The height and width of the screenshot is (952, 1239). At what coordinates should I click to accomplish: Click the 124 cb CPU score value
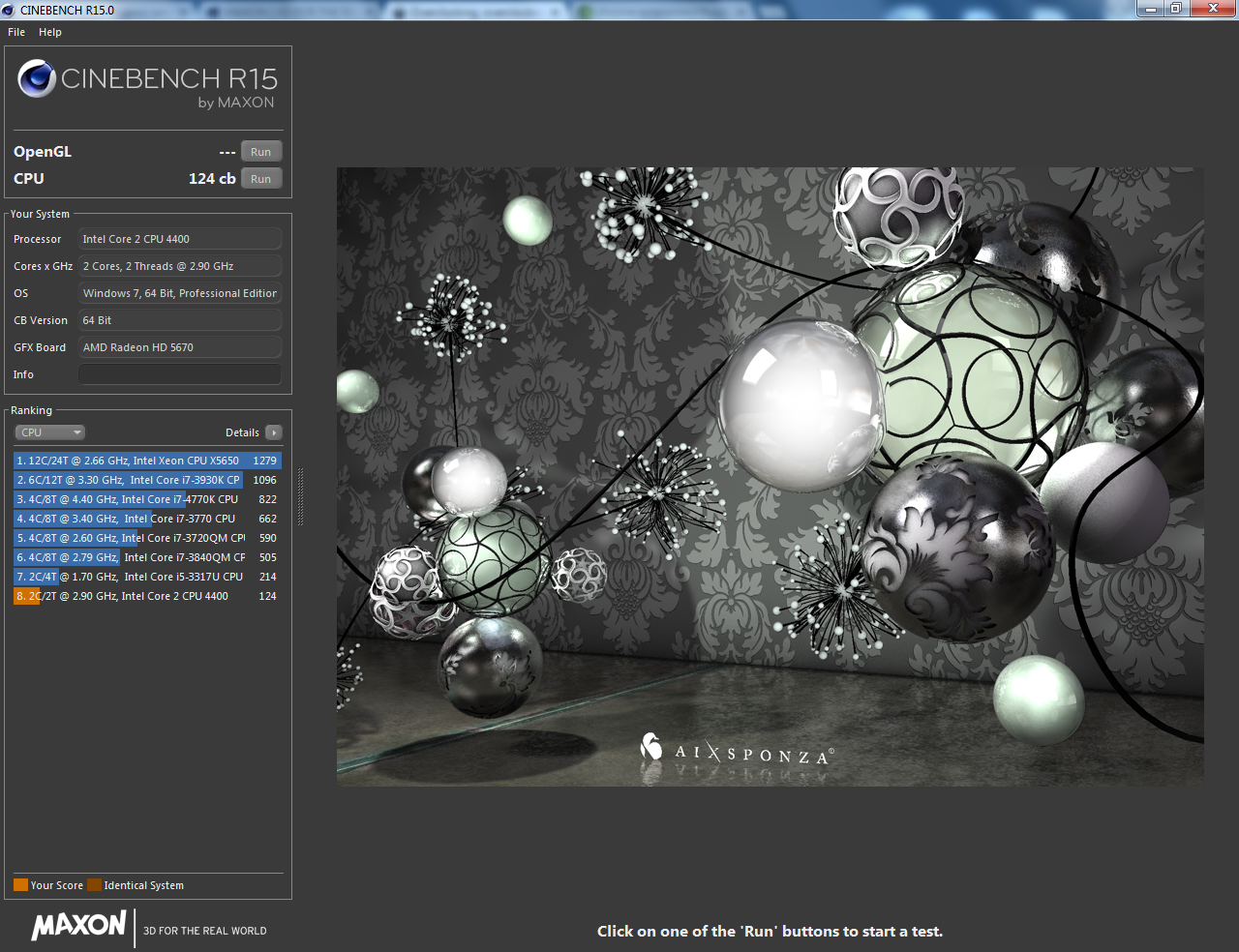click(212, 179)
